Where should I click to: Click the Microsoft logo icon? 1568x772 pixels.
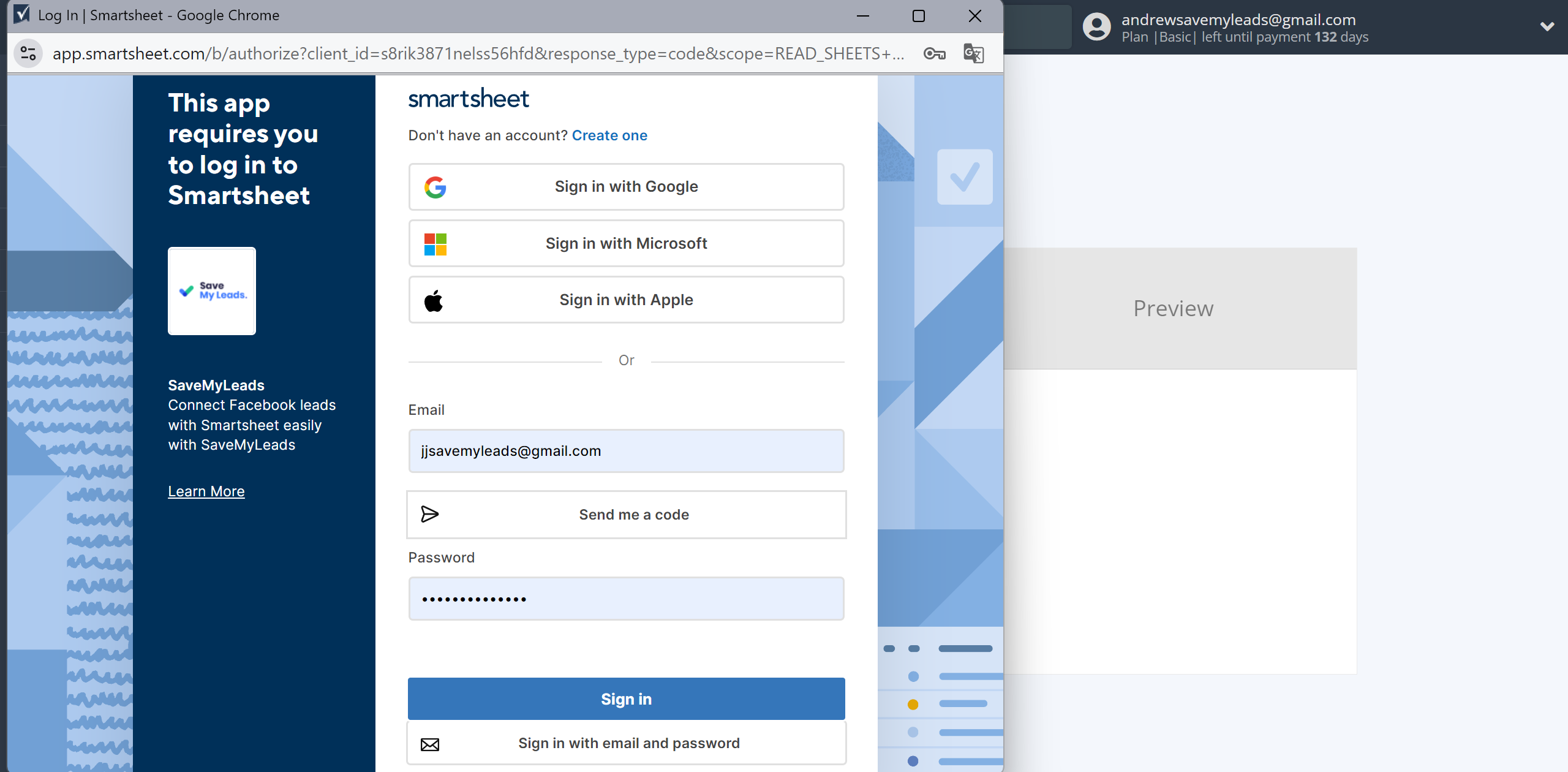[x=435, y=244]
